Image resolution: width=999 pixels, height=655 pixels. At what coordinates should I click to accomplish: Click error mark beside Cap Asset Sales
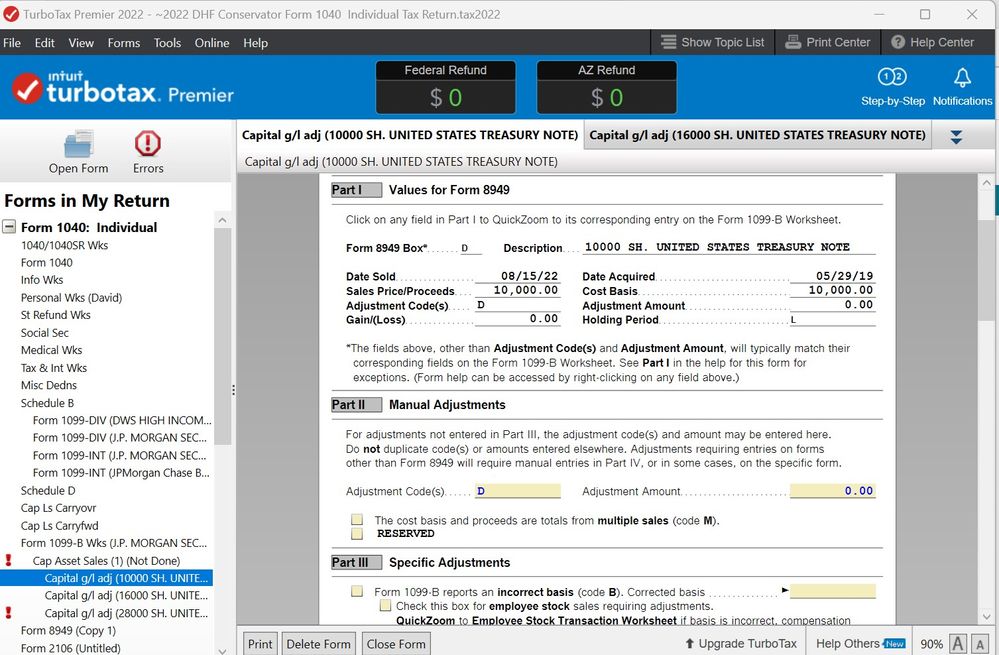click(8, 560)
